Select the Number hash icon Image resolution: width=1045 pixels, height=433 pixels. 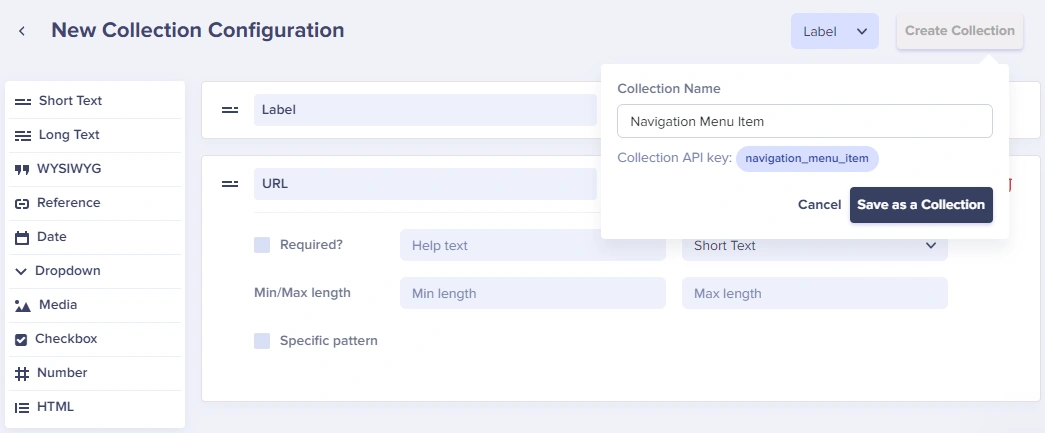point(22,374)
